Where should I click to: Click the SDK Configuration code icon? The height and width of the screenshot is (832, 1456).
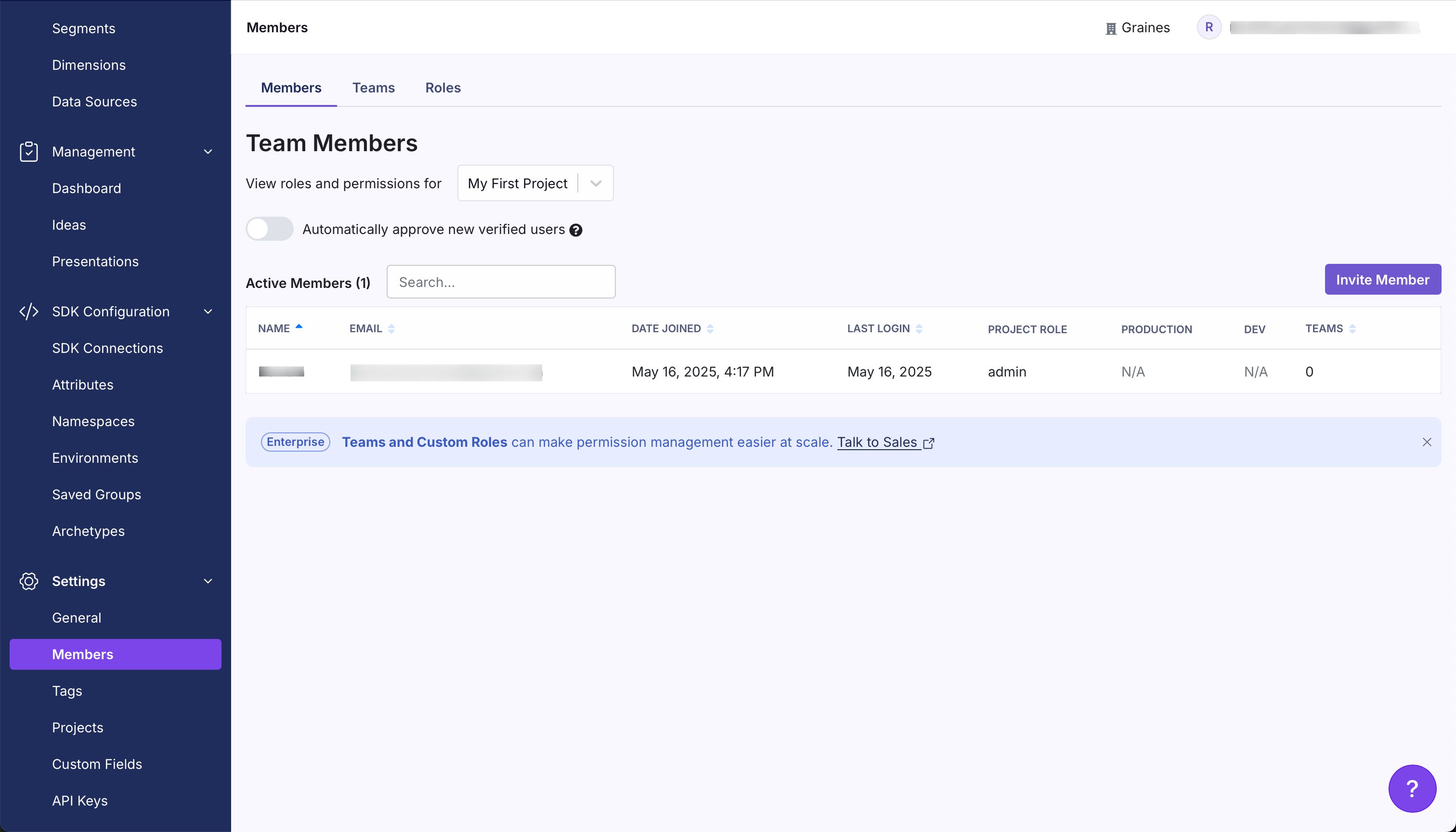pyautogui.click(x=28, y=312)
